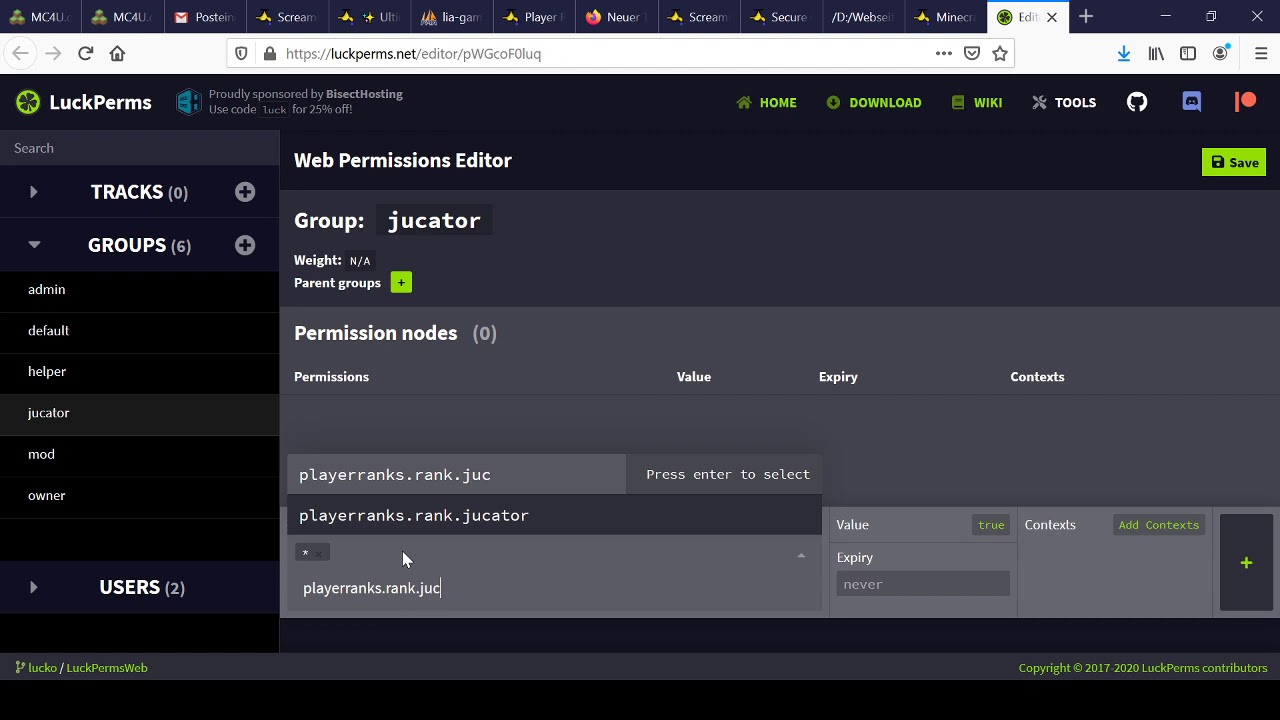Open the GitHub icon link
Image resolution: width=1280 pixels, height=720 pixels.
pos(1137,102)
